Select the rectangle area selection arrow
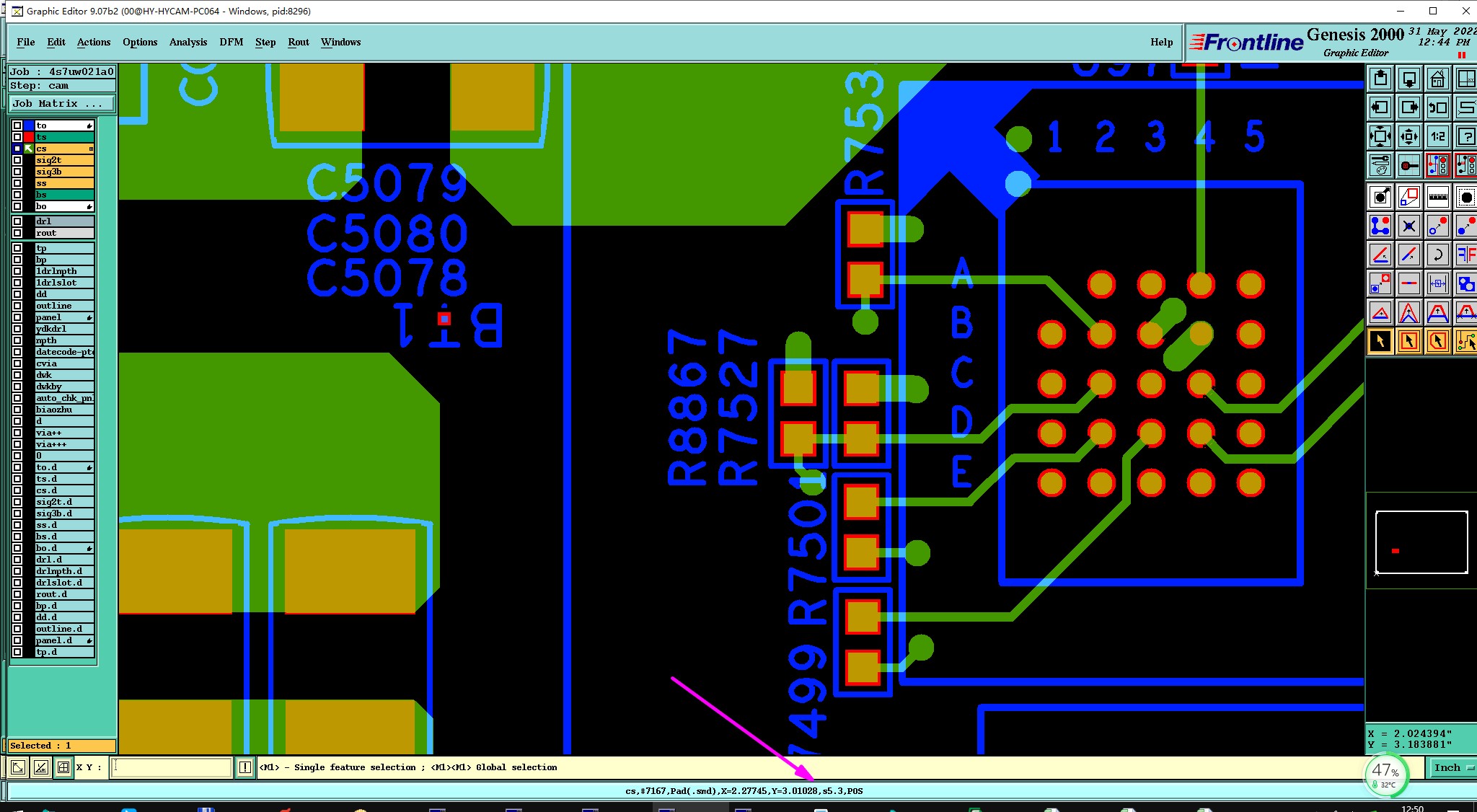 coord(1408,340)
